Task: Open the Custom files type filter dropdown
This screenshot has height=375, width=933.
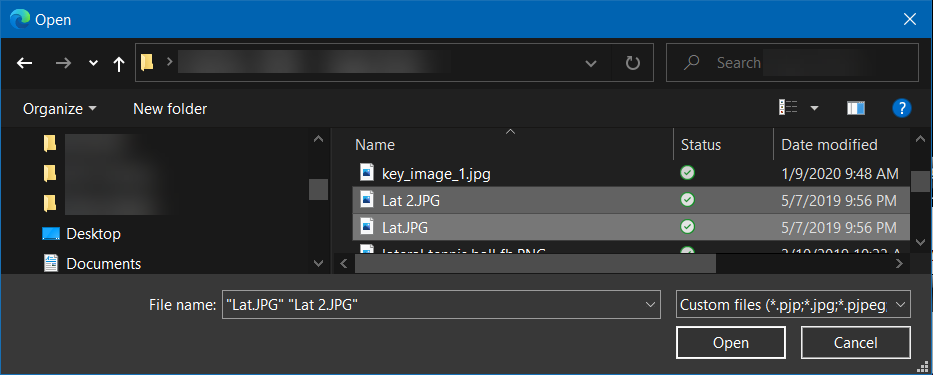Action: coord(793,305)
